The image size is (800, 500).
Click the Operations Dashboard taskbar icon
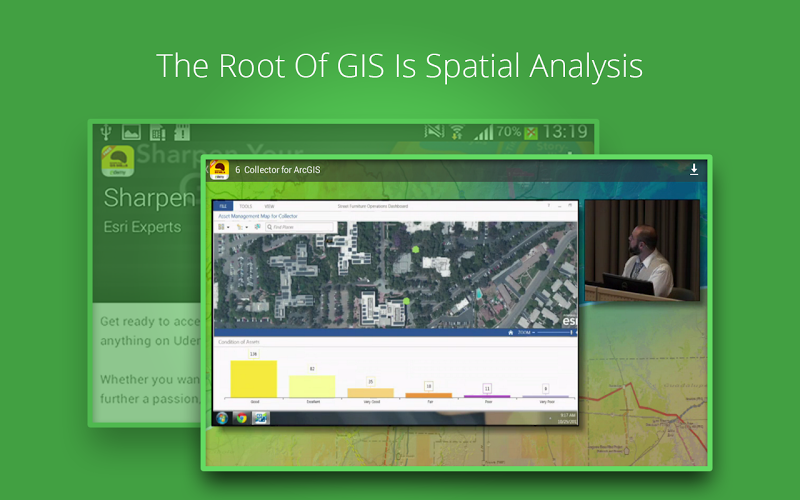click(261, 418)
